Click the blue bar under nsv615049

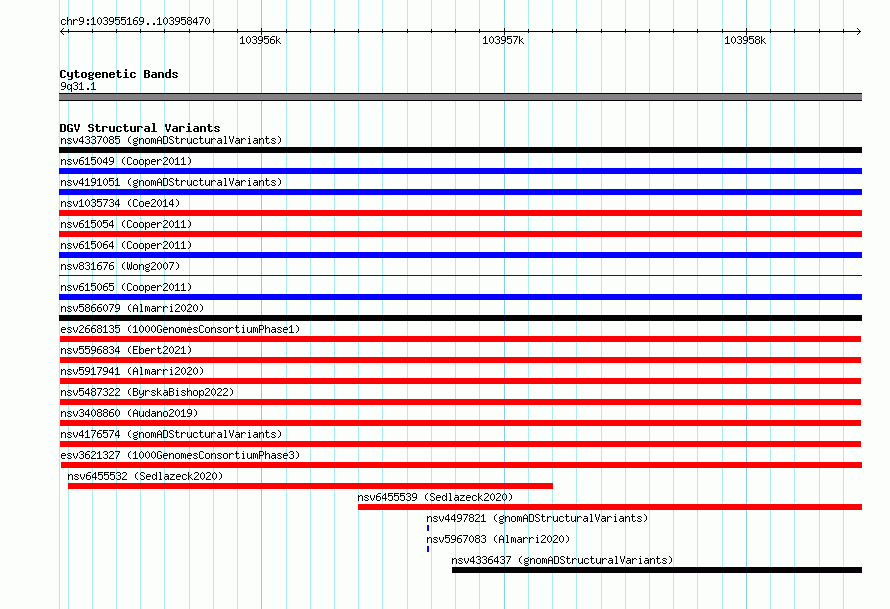pos(460,171)
